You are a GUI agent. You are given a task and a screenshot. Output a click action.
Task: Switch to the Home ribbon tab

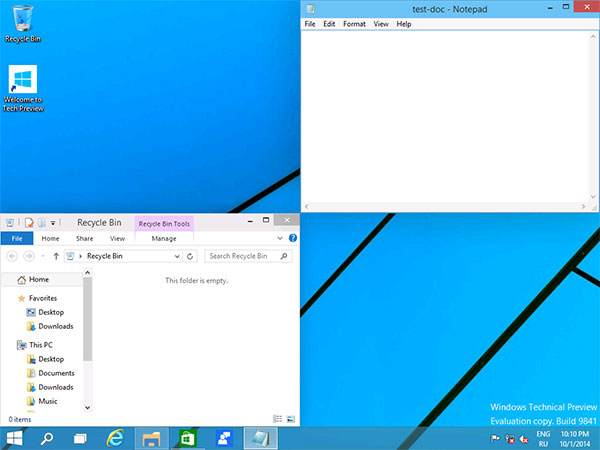(50, 238)
